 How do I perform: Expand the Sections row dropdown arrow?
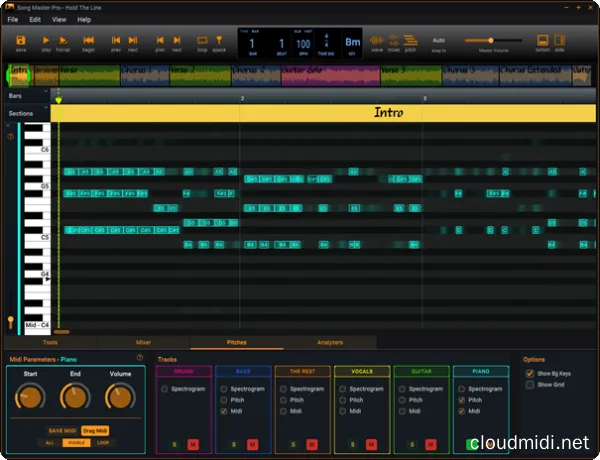(46, 108)
